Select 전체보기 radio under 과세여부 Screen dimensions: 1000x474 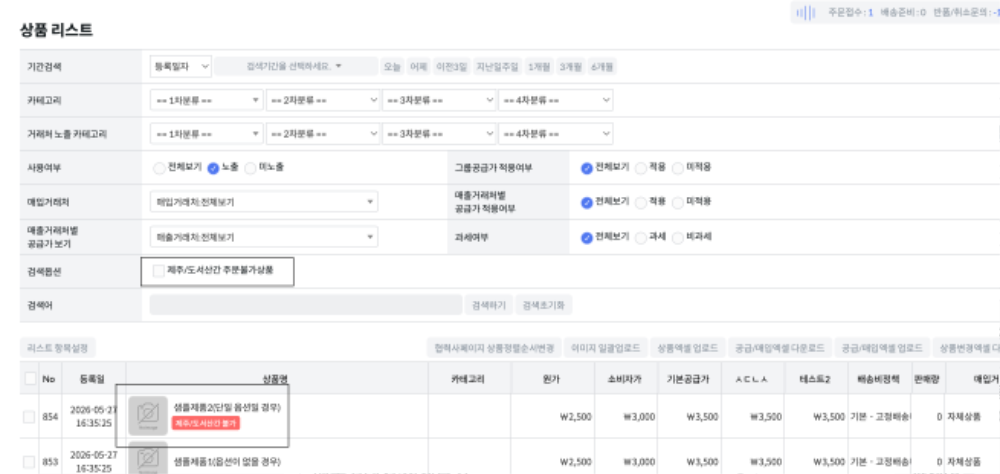[x=587, y=237]
